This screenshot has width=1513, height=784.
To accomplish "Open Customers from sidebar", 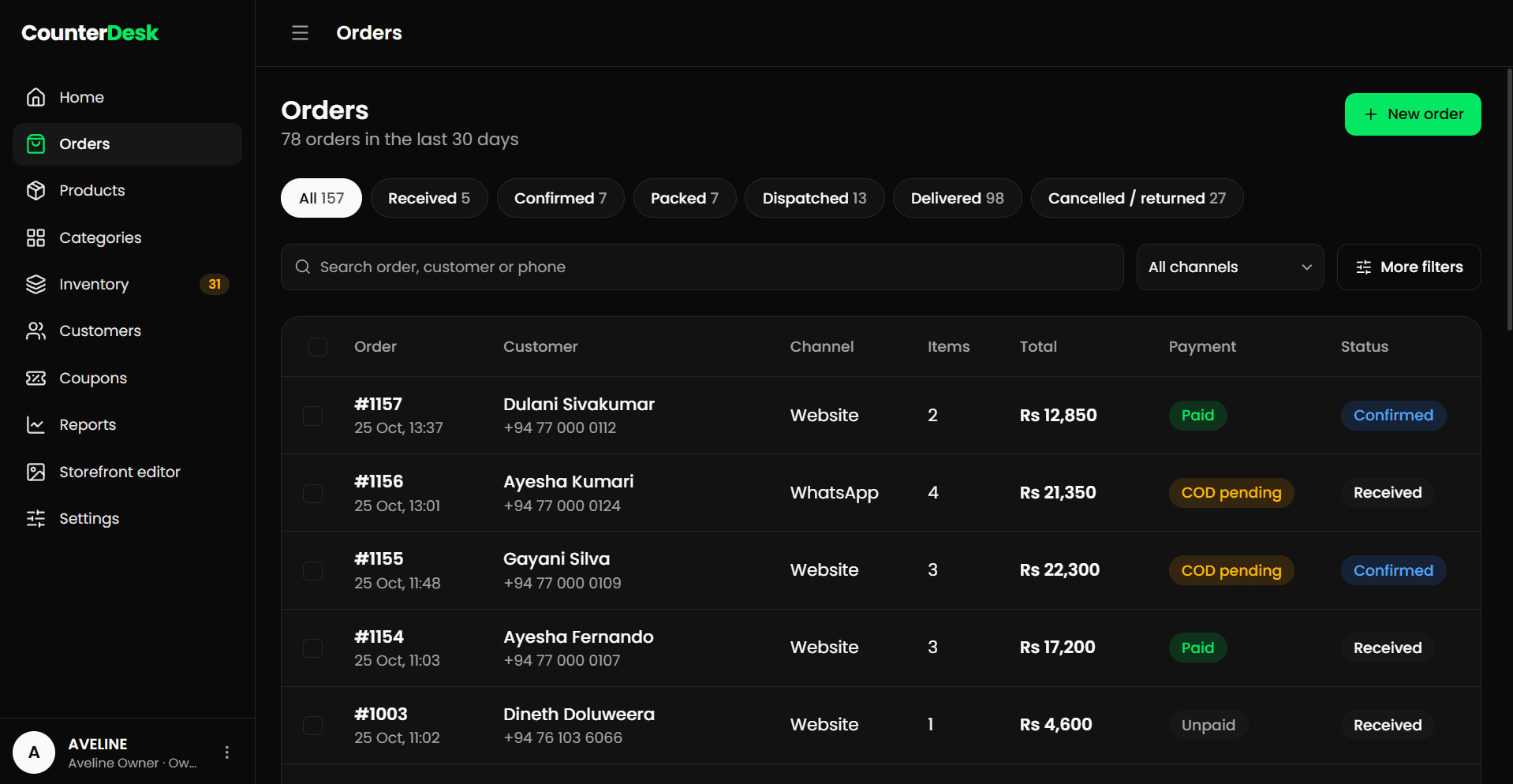I will click(x=127, y=330).
